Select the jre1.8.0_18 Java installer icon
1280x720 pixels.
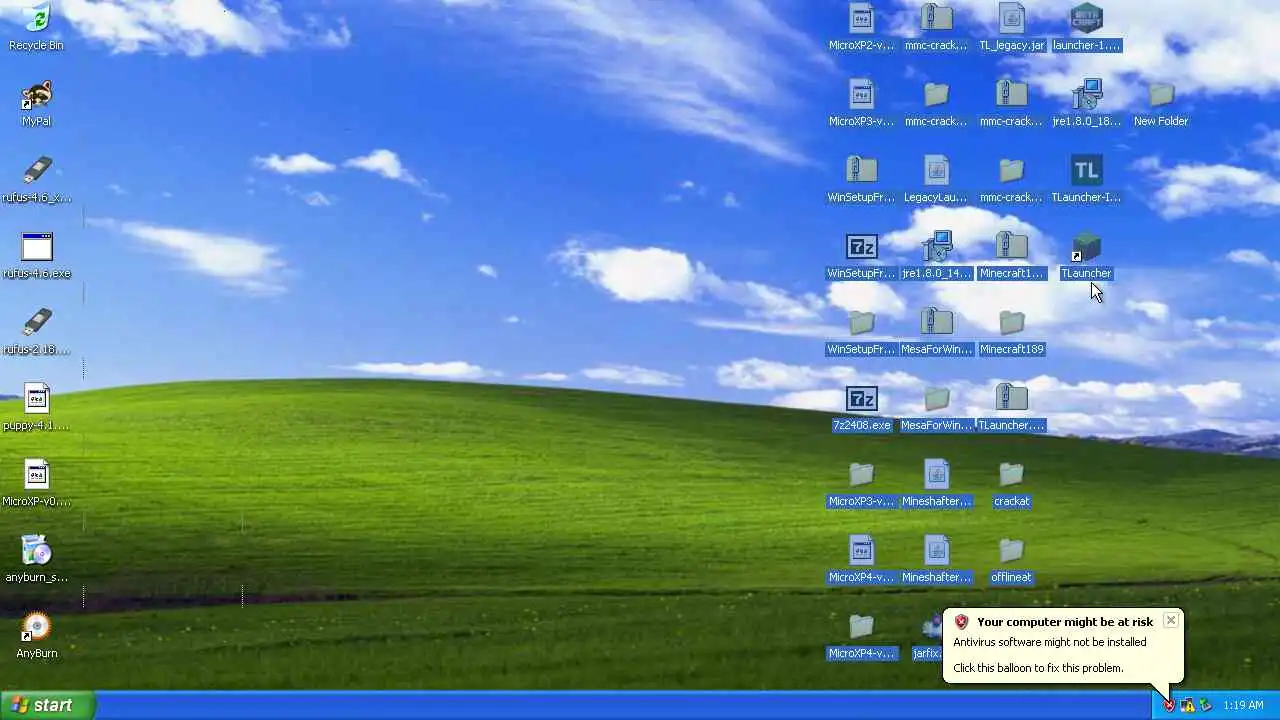pyautogui.click(x=1086, y=103)
